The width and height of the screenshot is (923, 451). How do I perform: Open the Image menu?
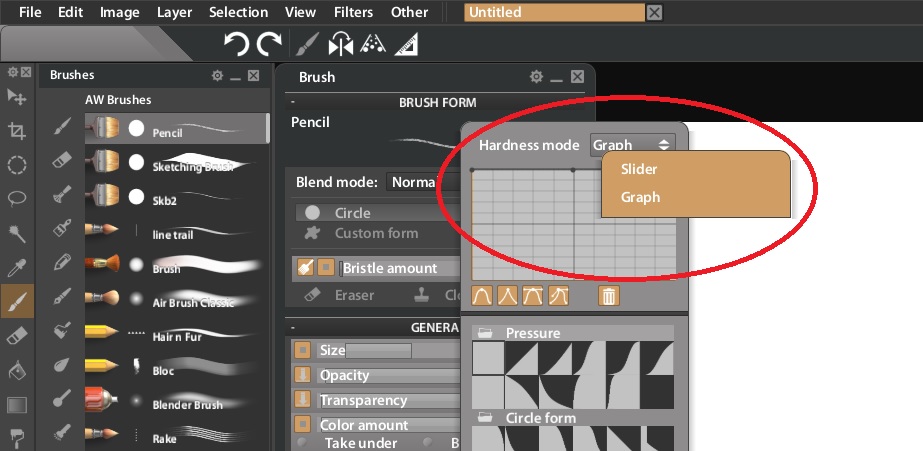coord(119,12)
